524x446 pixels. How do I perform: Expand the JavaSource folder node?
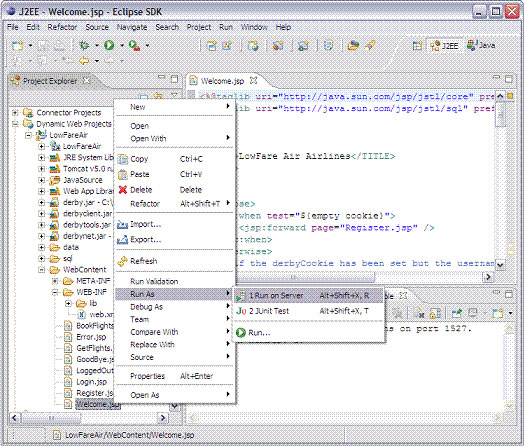click(41, 180)
